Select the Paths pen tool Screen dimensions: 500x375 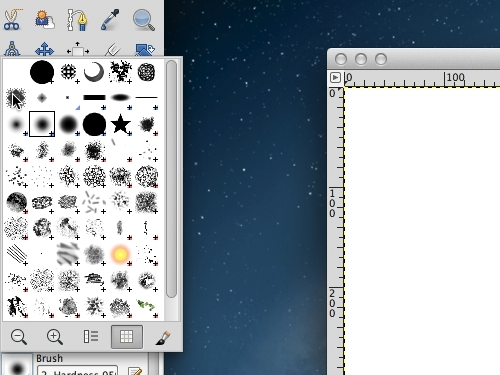(x=77, y=20)
